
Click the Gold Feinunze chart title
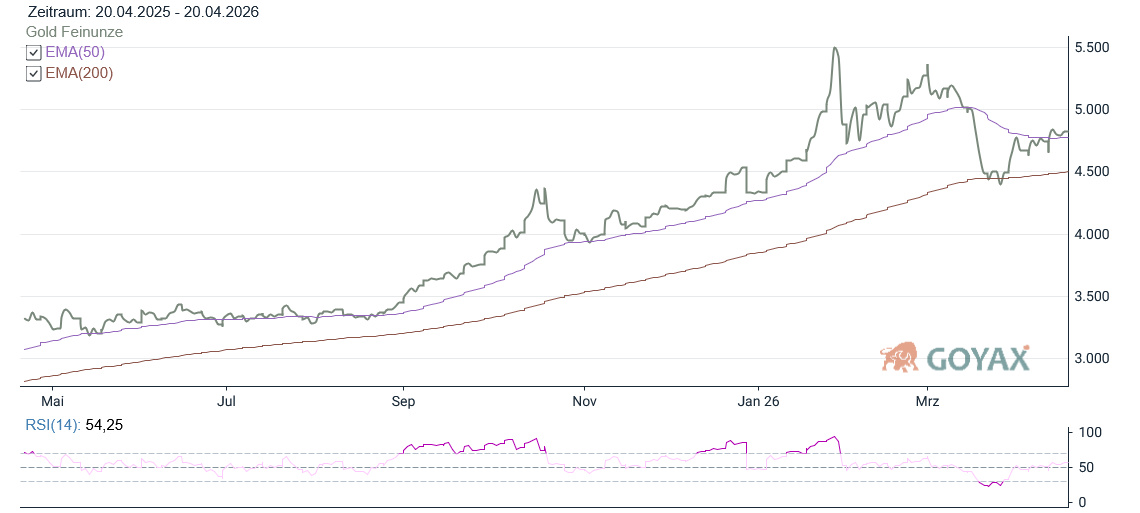(x=74, y=32)
